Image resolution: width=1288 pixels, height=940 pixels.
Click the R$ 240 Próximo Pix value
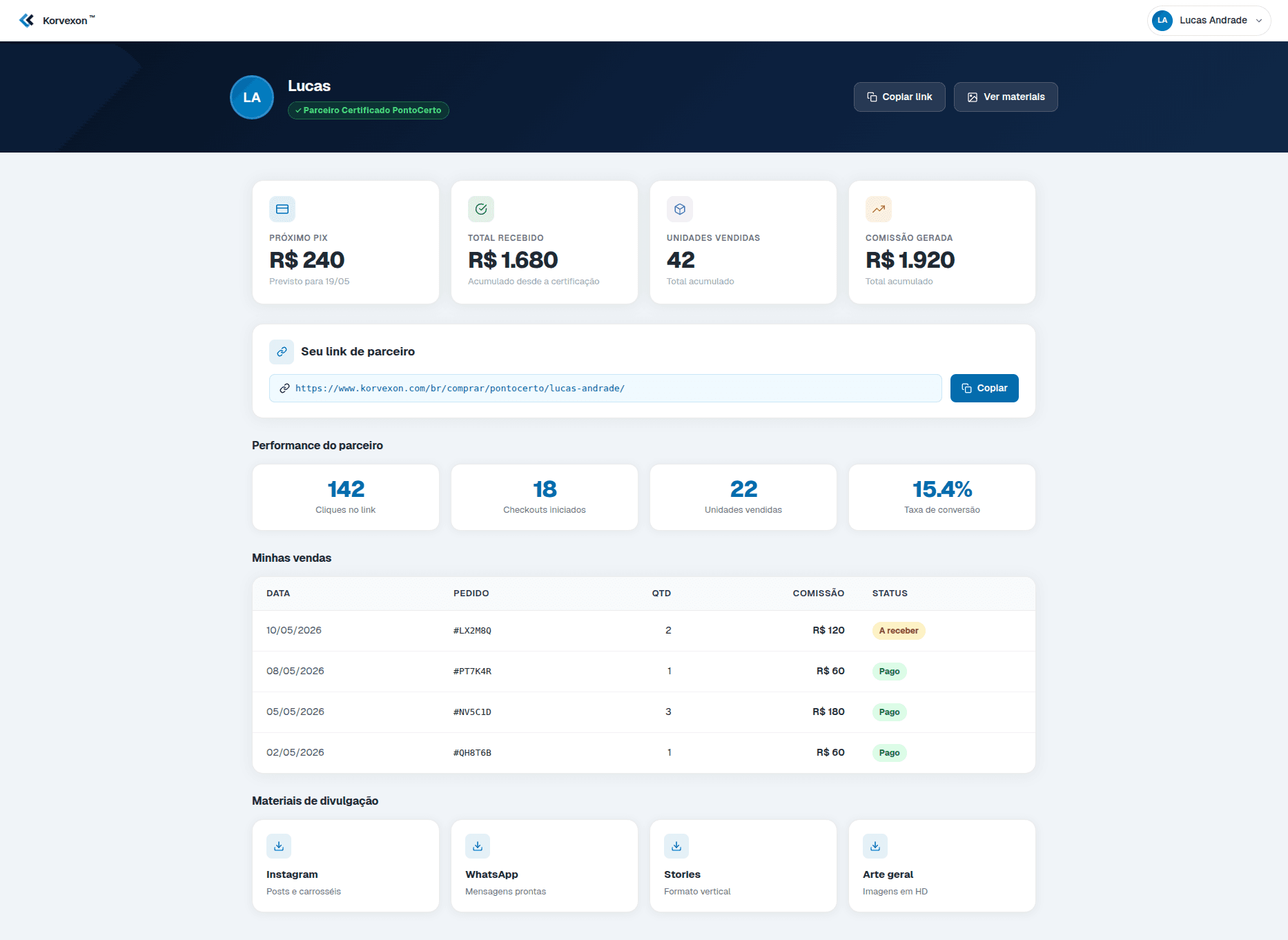(x=306, y=260)
